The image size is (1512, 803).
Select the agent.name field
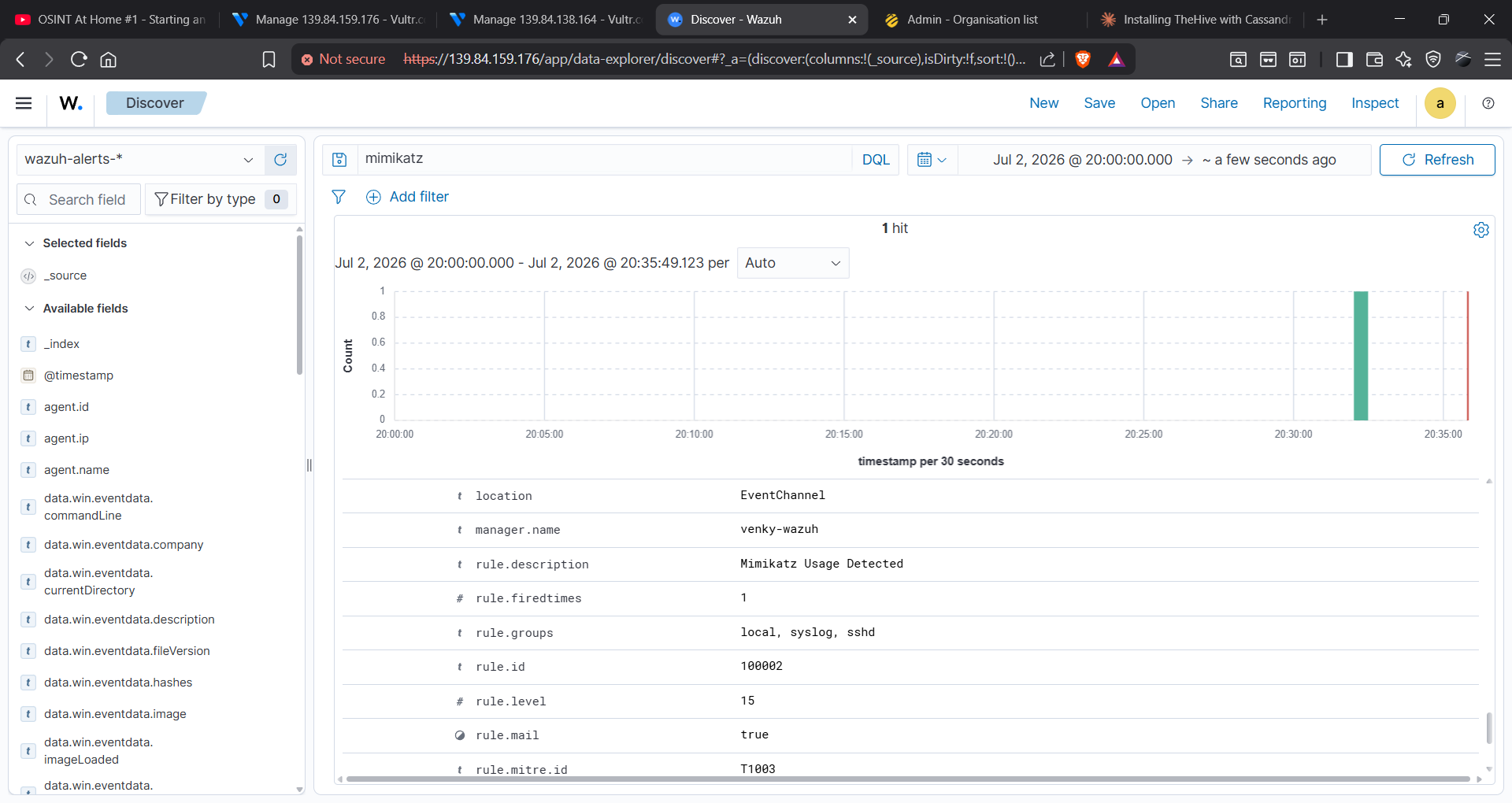click(x=76, y=470)
